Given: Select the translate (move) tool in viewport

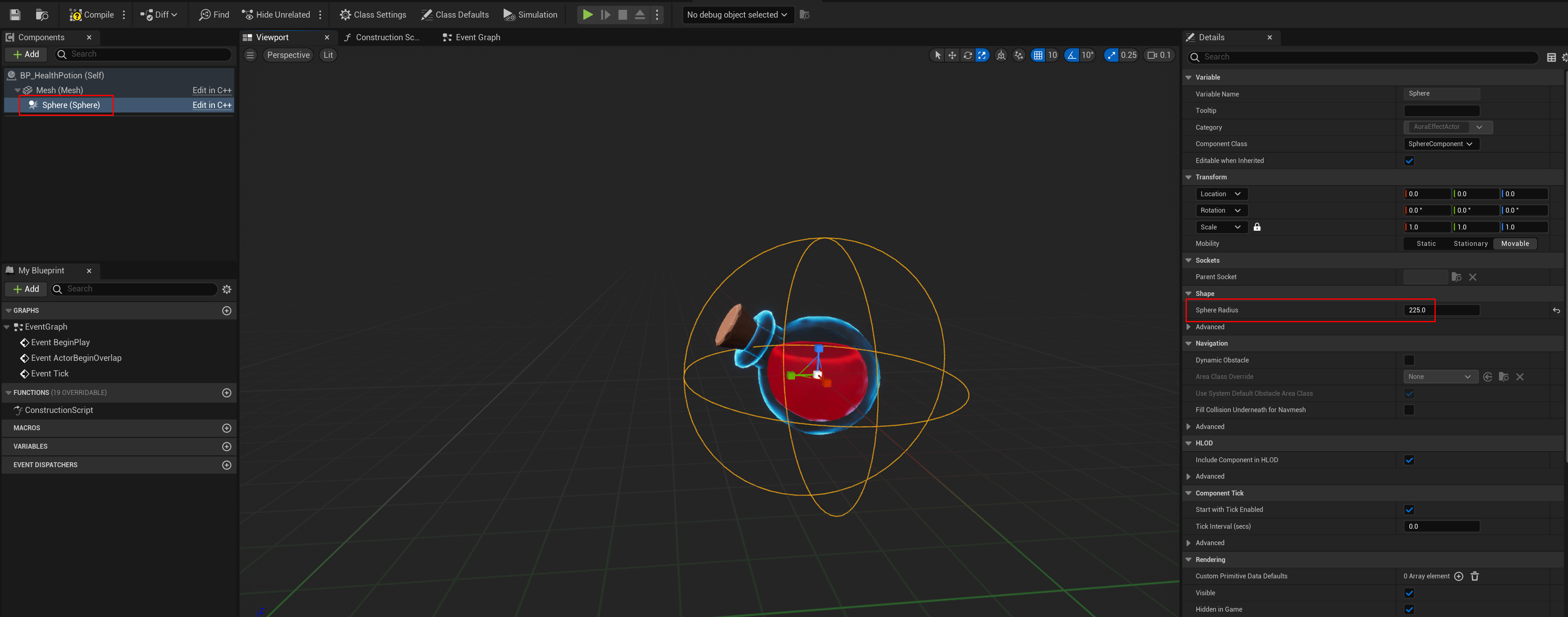Looking at the screenshot, I should tap(952, 55).
